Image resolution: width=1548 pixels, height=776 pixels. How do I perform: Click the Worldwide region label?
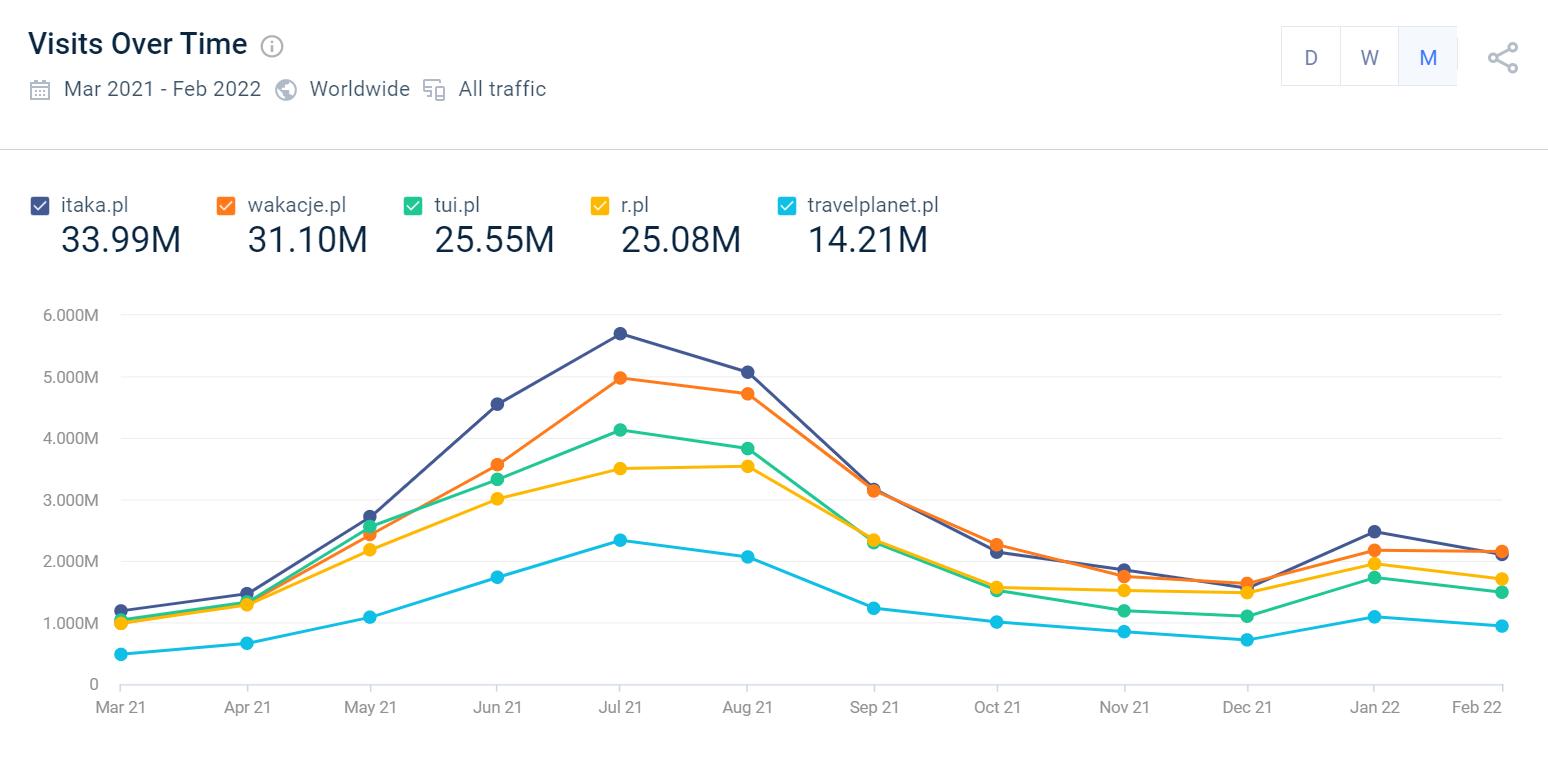pyautogui.click(x=360, y=89)
